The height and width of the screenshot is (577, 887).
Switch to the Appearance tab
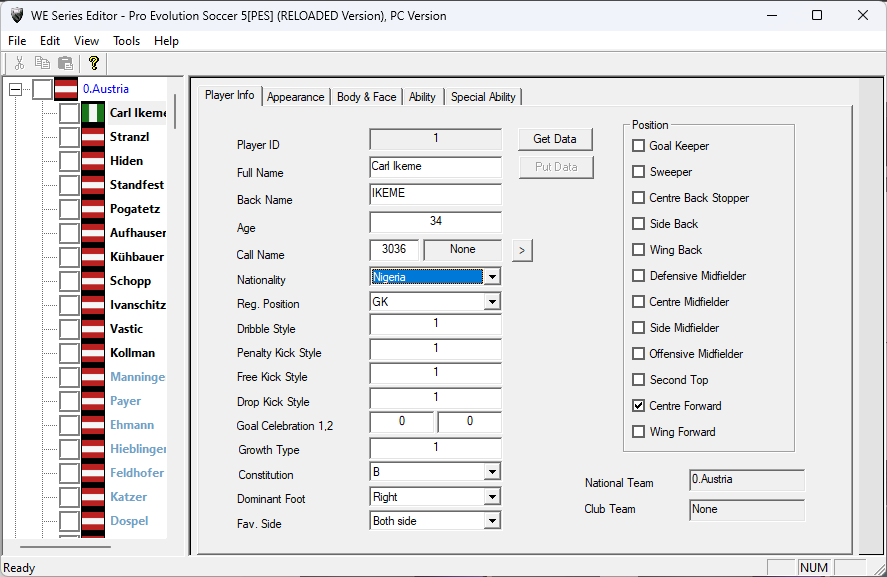coord(295,97)
